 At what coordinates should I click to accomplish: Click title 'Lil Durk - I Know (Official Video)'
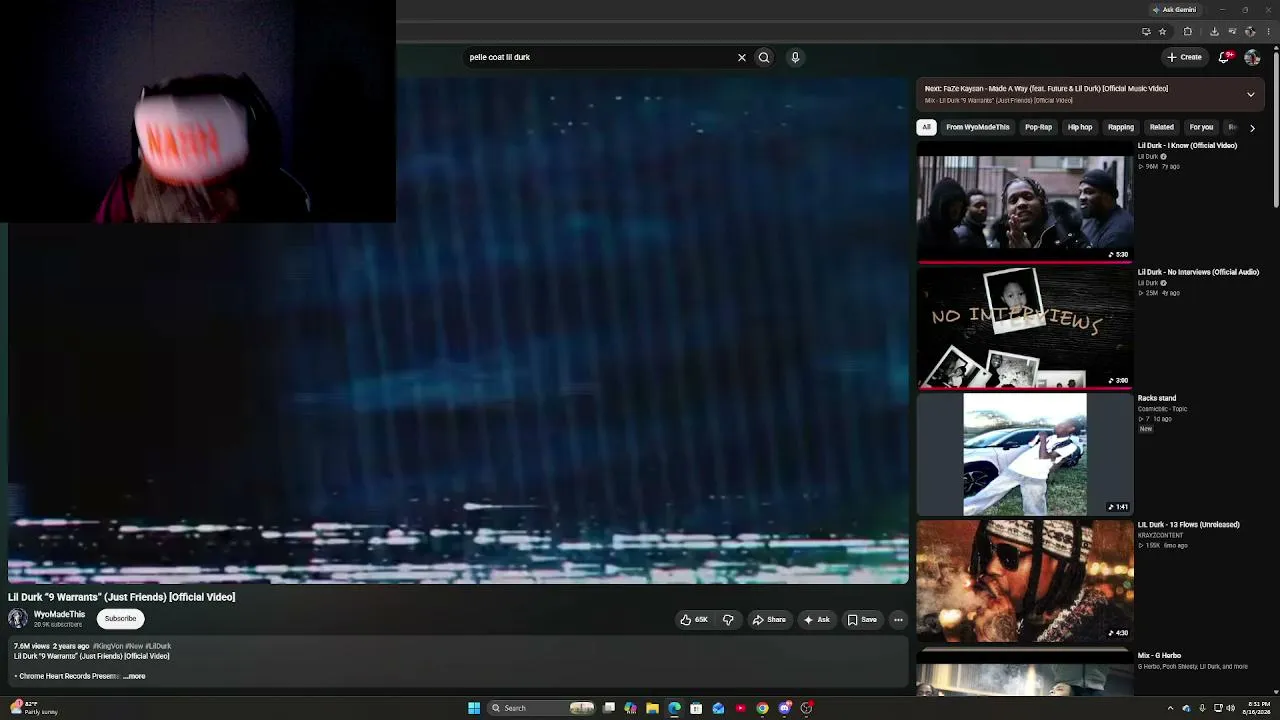(1187, 146)
